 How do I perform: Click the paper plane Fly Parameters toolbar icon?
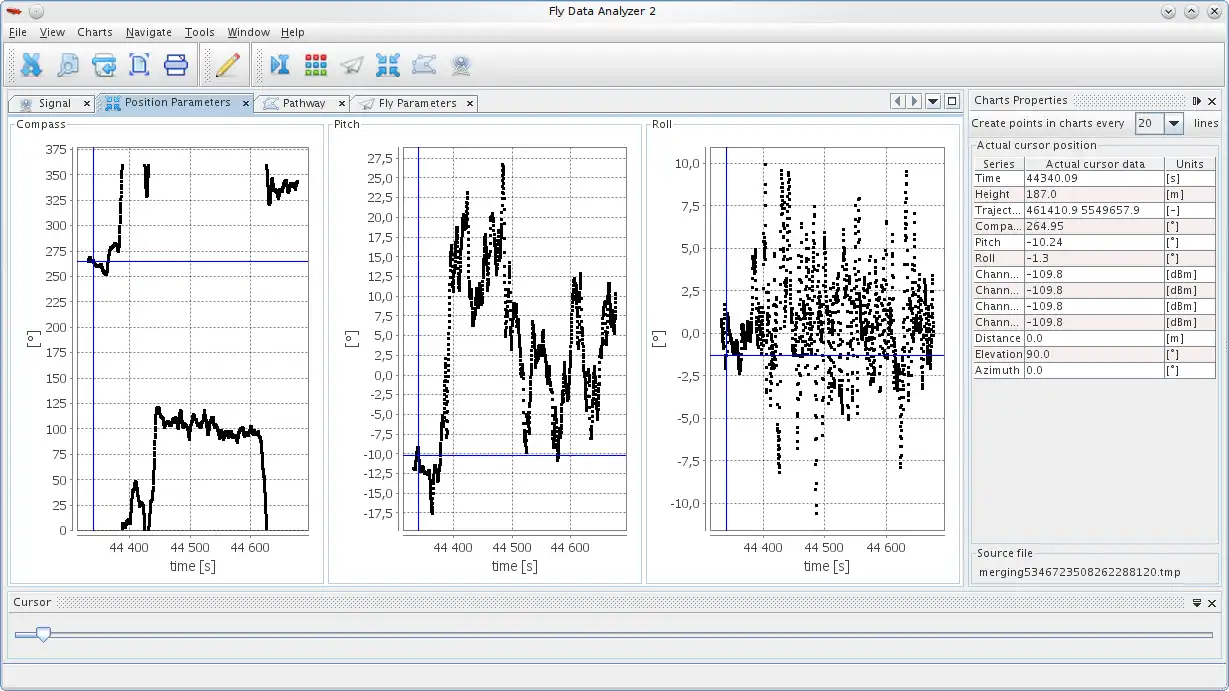point(352,65)
